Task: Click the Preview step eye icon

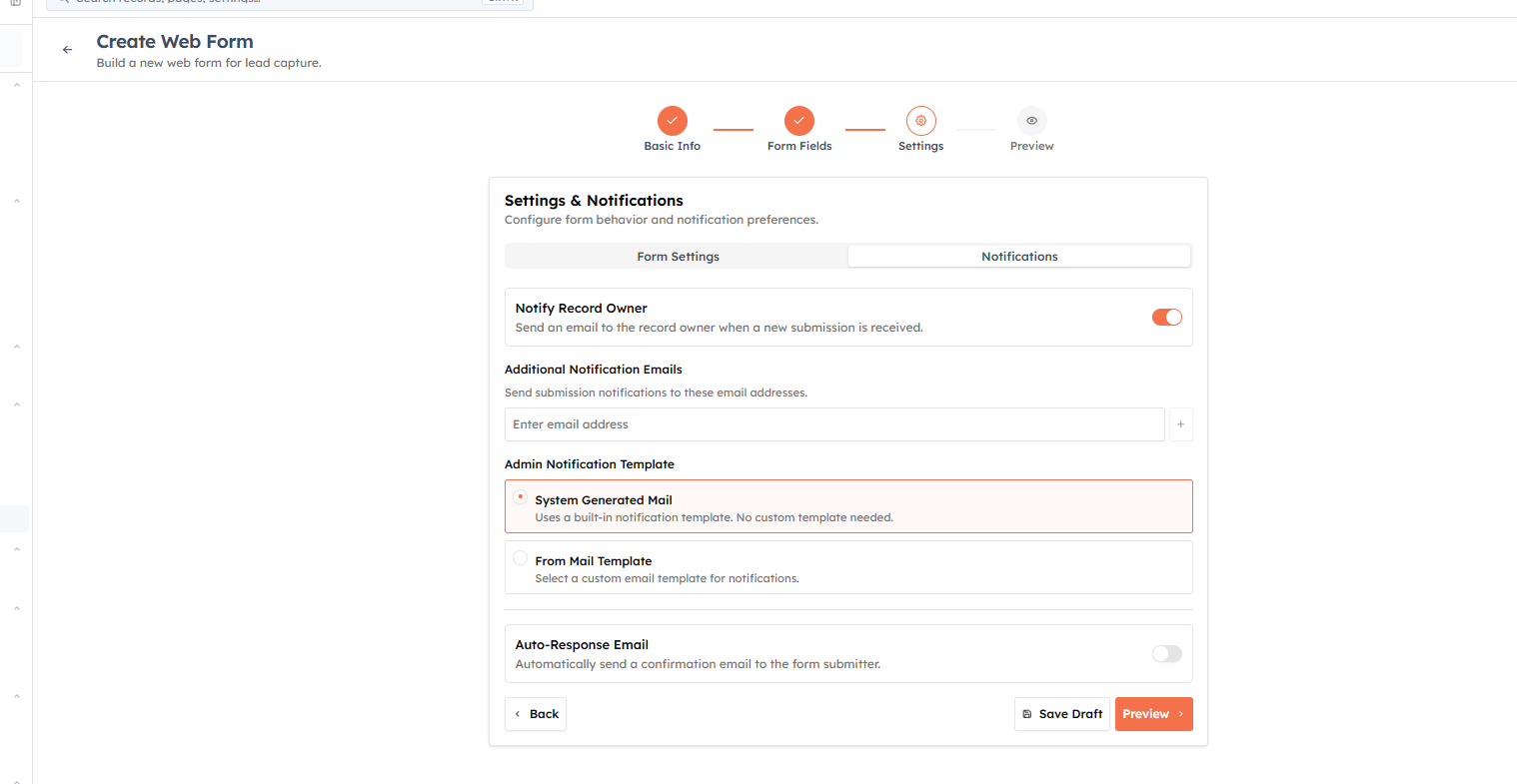Action: click(1032, 121)
